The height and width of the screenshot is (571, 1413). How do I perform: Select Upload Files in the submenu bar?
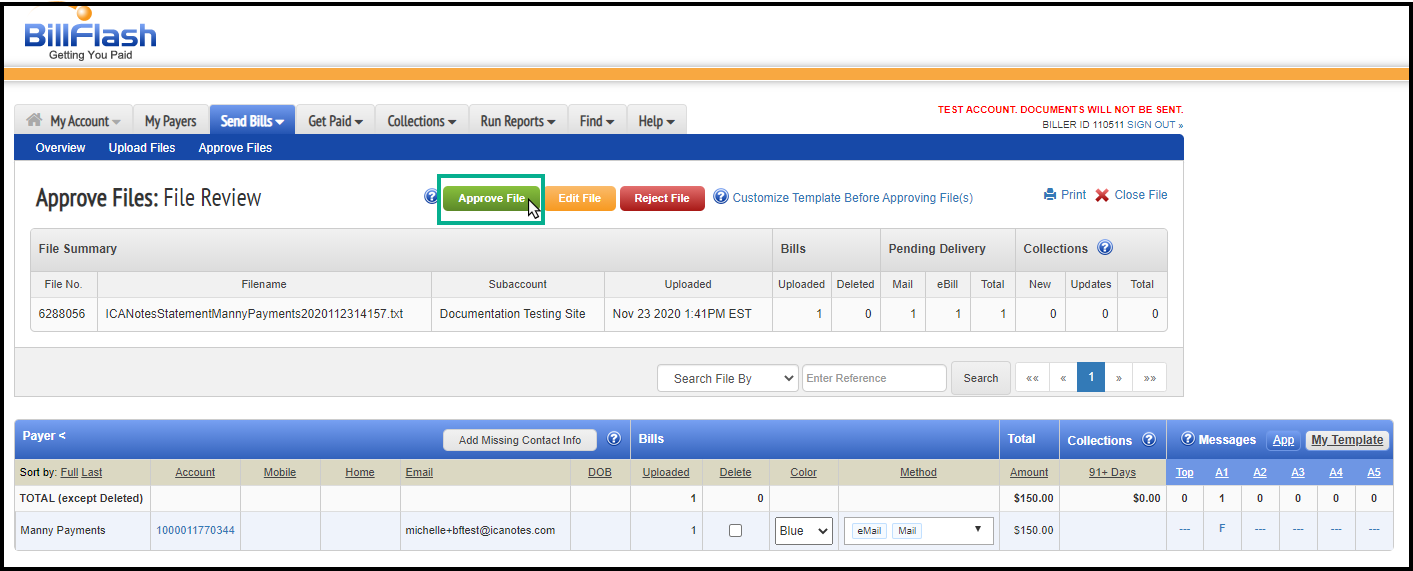pos(142,148)
